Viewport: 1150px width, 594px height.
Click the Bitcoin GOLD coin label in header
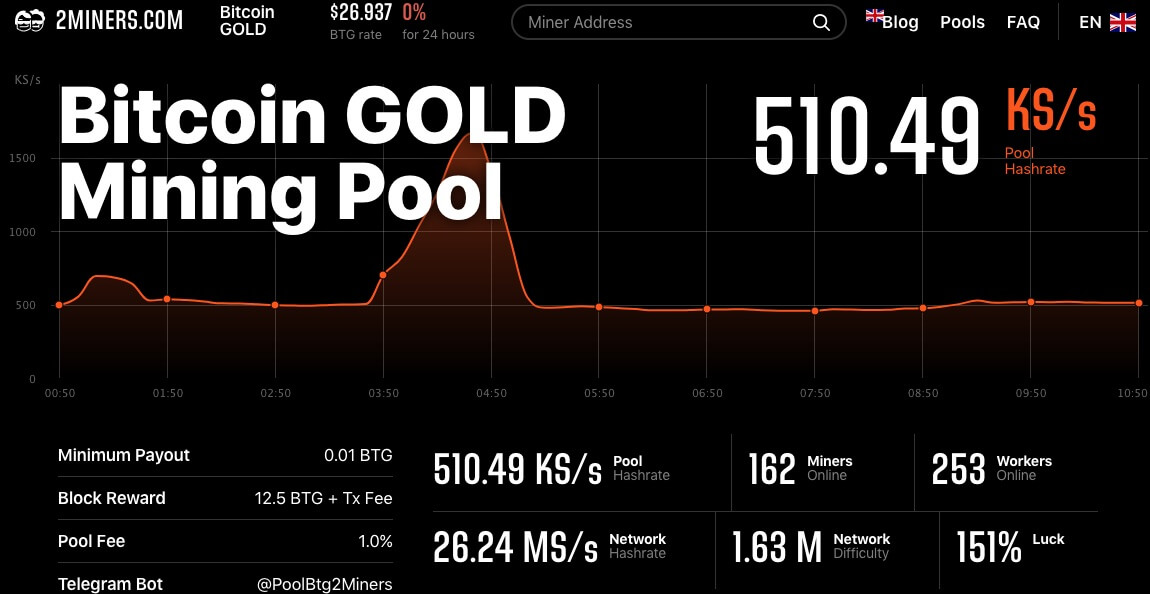point(247,21)
